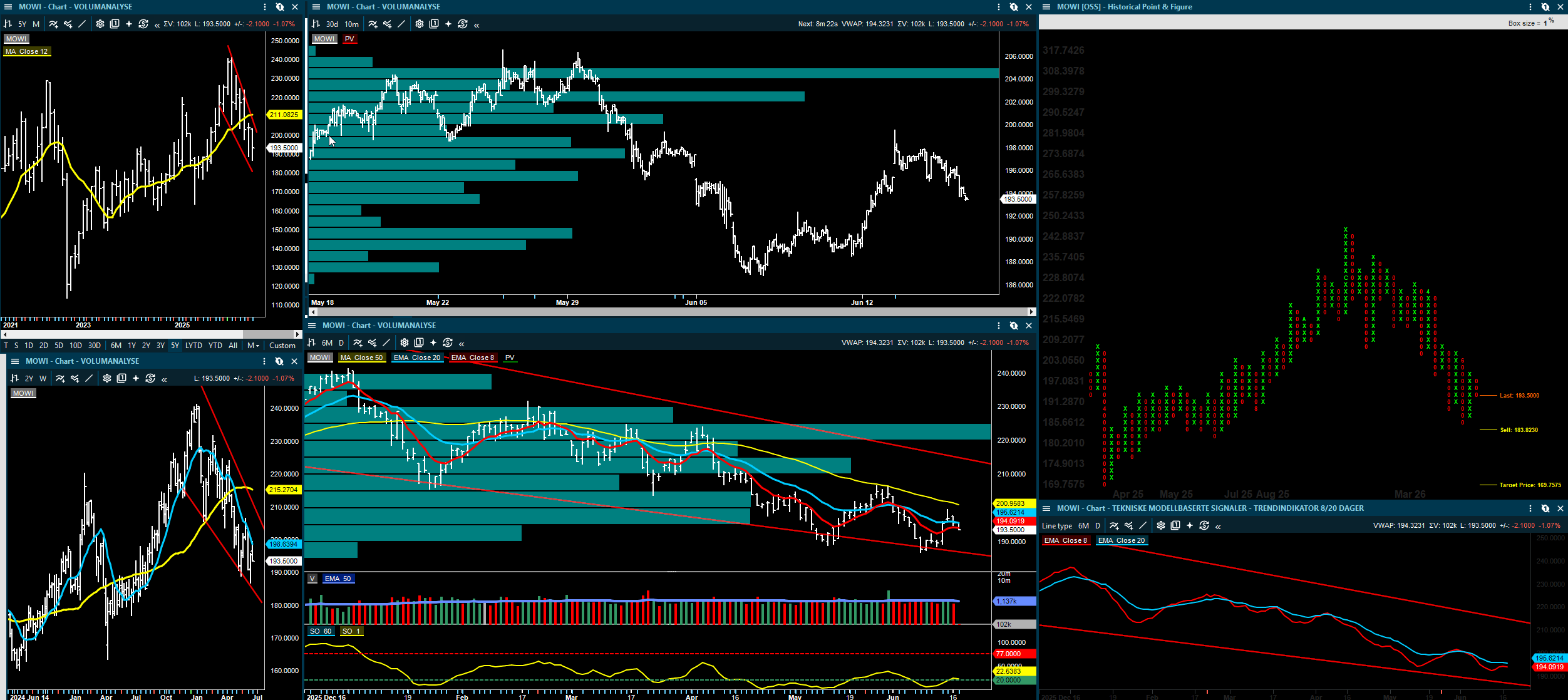
Task: Open the M resolution dropdown in period bar
Action: pos(253,346)
